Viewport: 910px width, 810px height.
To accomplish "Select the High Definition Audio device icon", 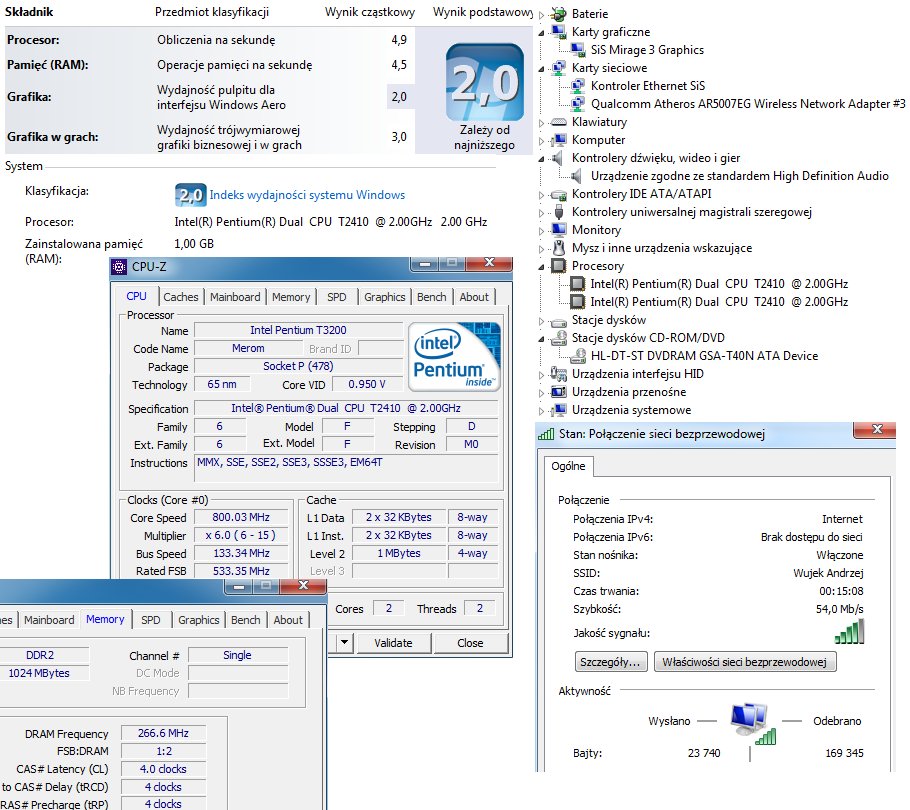I will pyautogui.click(x=576, y=175).
